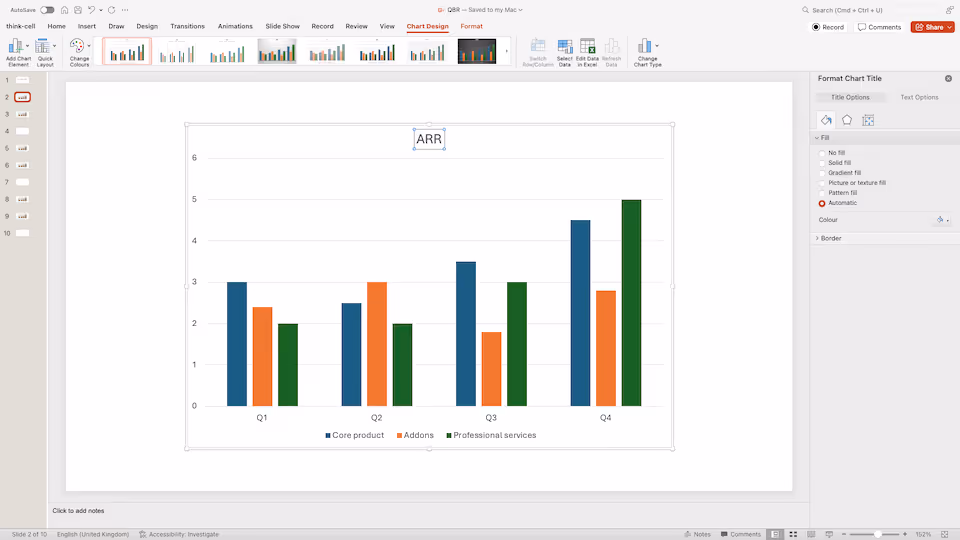The image size is (960, 540).
Task: Click the collaboration icon near search
Action: click(x=950, y=10)
